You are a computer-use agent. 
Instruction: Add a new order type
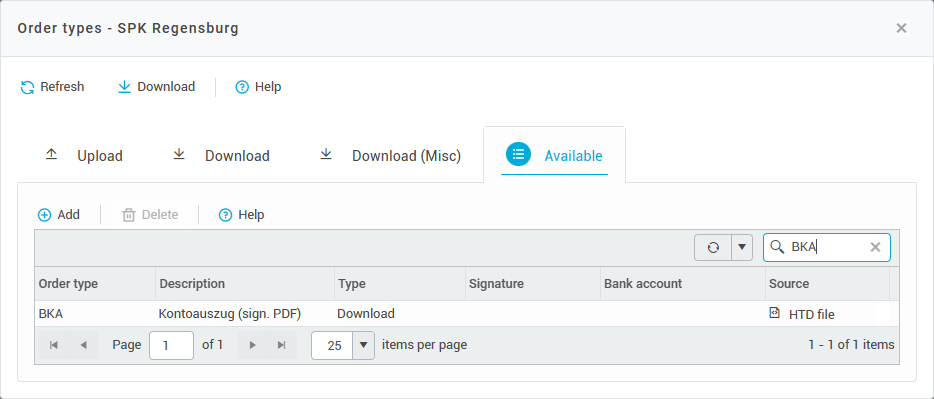(58, 214)
